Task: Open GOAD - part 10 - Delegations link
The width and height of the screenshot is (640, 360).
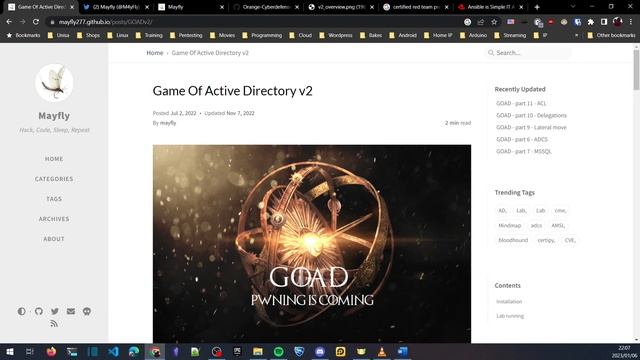Action: click(x=531, y=115)
